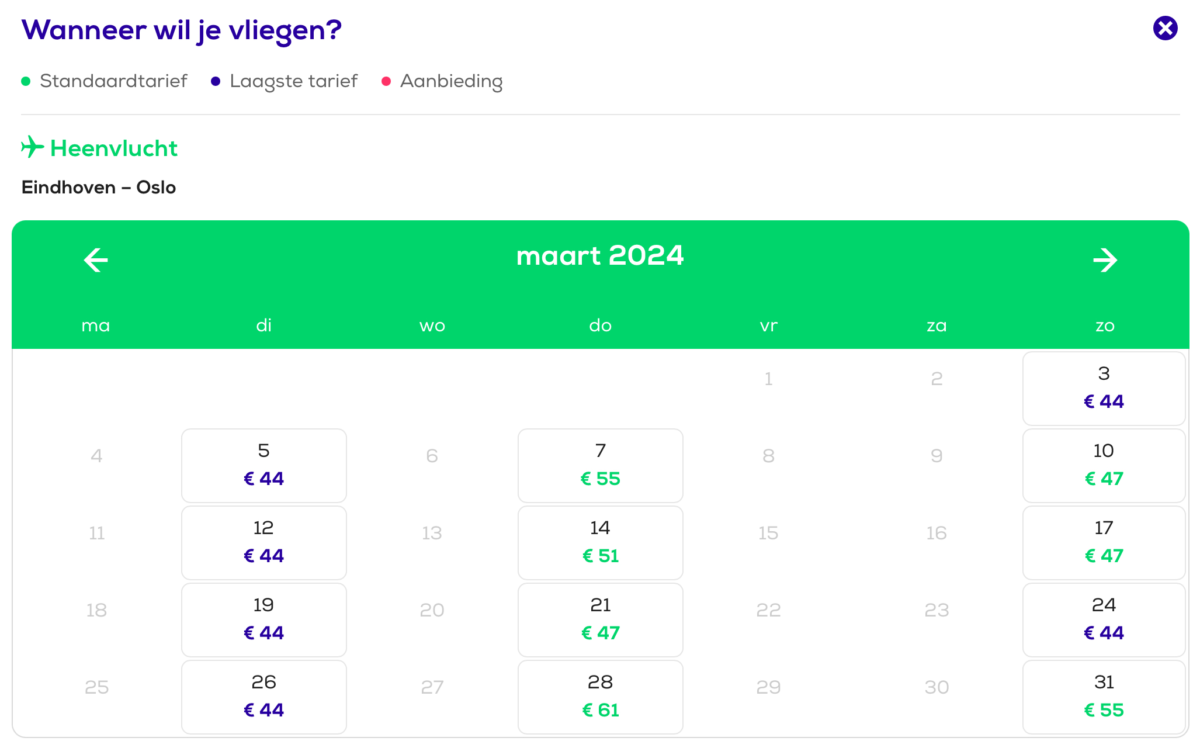This screenshot has height=748, width=1200.
Task: Choose March 7 priced at €55
Action: [x=600, y=465]
